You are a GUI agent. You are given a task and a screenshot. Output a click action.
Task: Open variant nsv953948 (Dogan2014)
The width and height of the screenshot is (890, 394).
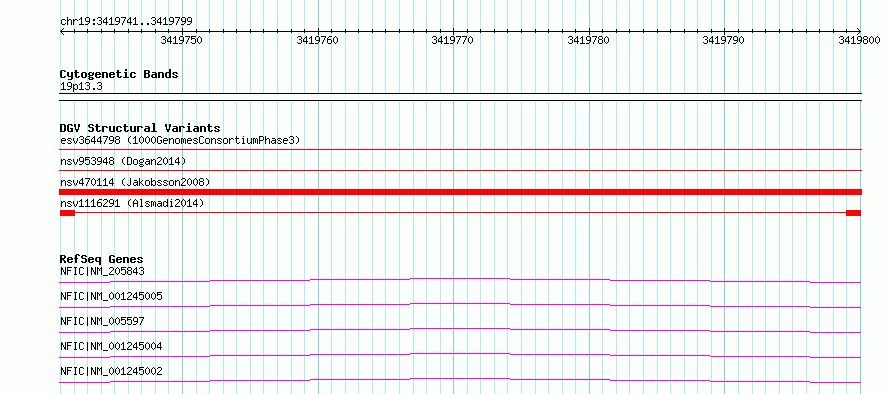[x=123, y=161]
